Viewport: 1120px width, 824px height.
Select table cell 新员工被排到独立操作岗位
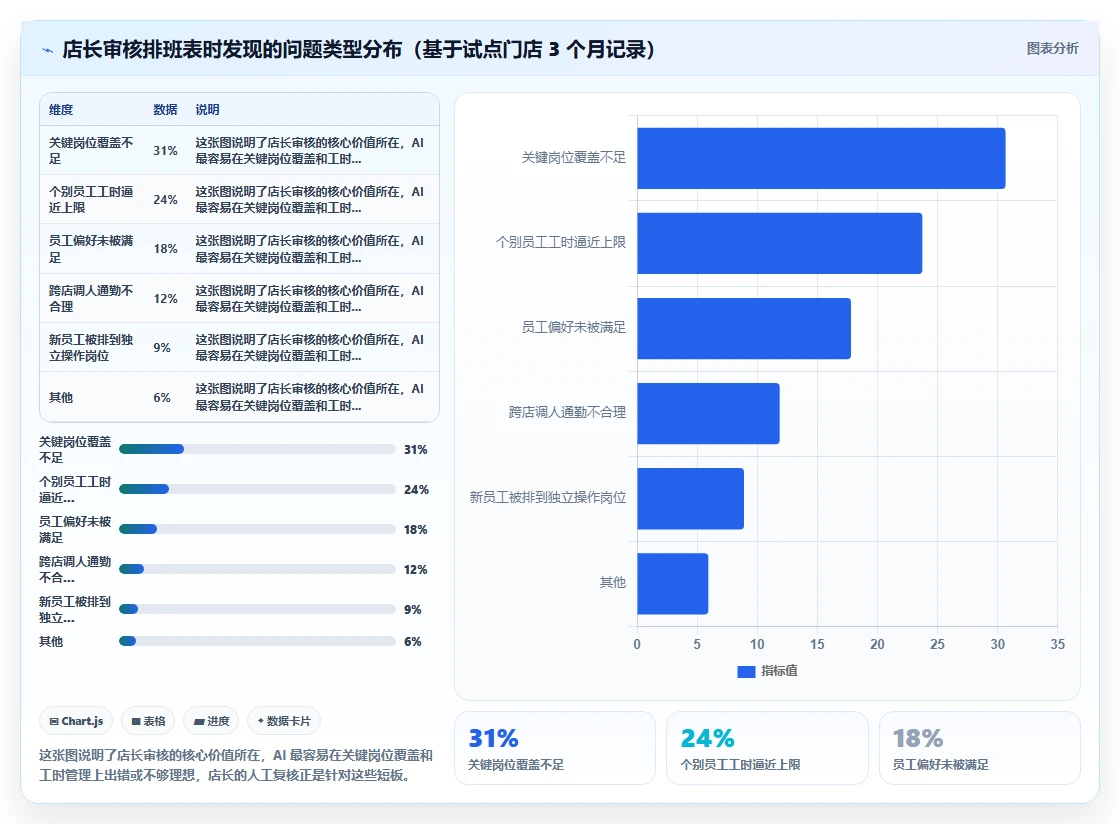(x=91, y=347)
